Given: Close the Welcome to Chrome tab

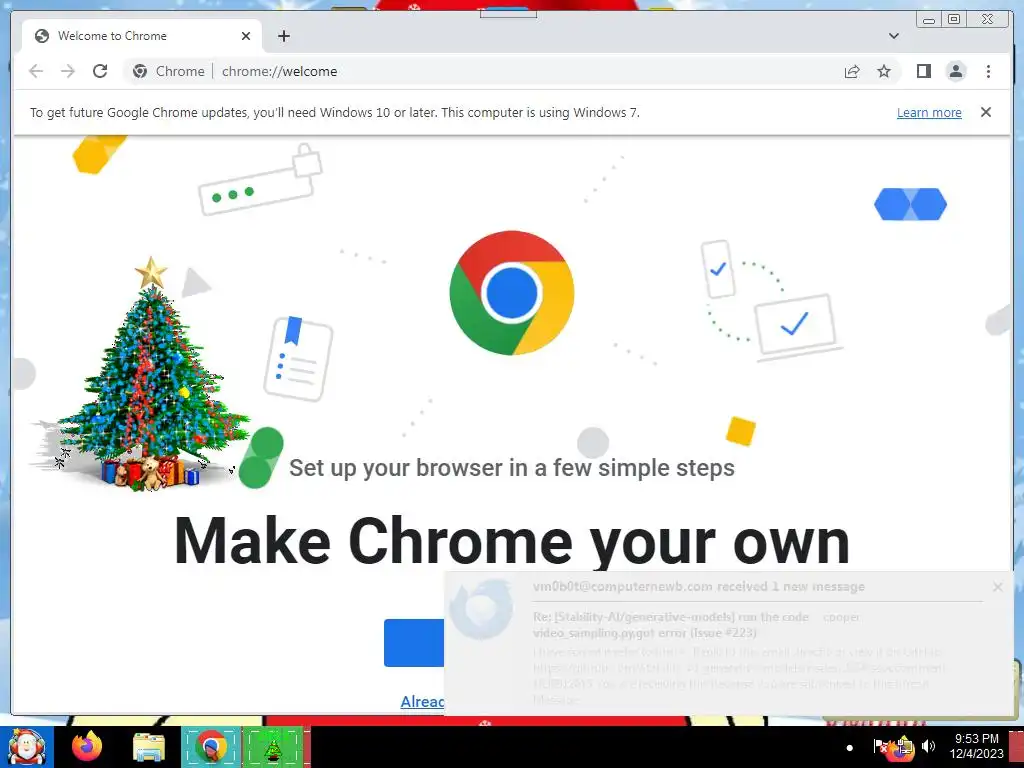Looking at the screenshot, I should tap(246, 36).
